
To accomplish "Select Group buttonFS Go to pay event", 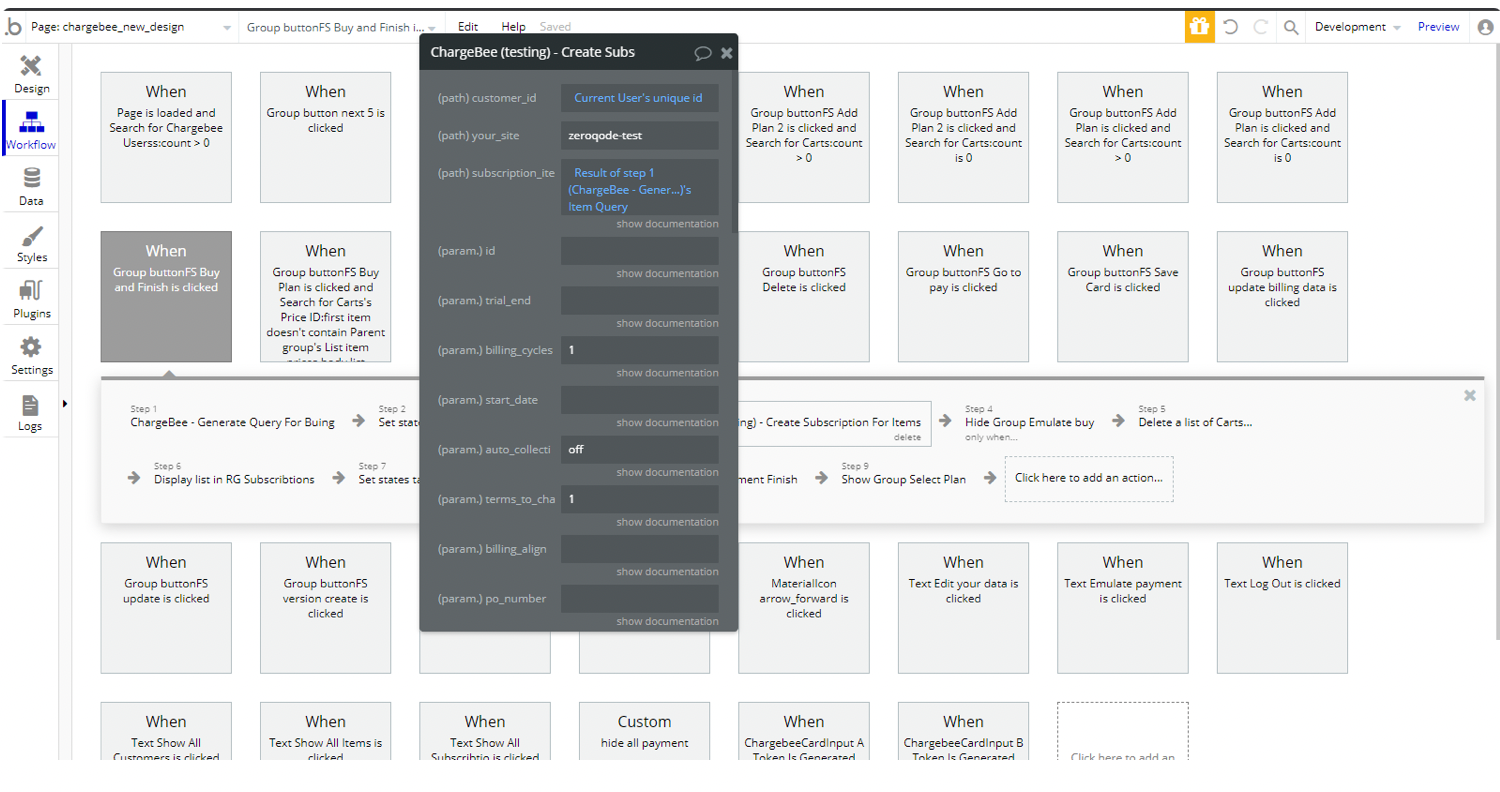I will [963, 297].
